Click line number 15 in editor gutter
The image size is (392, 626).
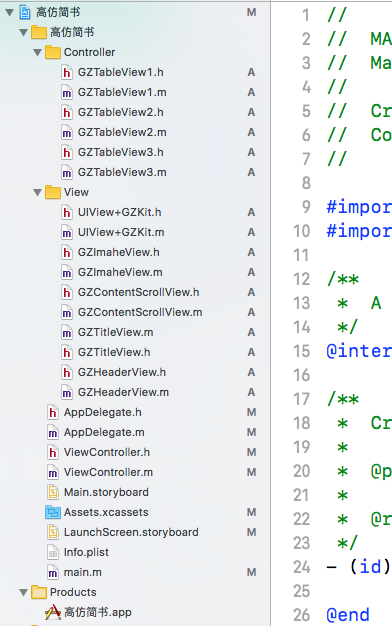(x=302, y=351)
